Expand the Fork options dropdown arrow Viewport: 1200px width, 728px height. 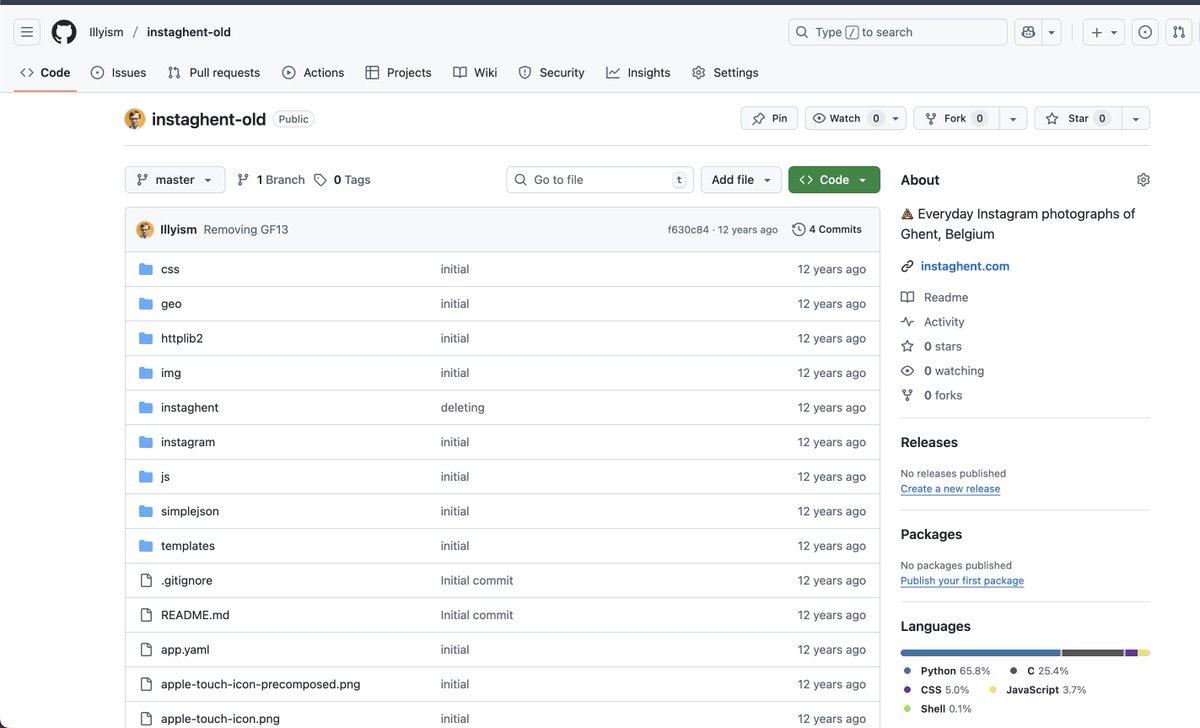pyautogui.click(x=1013, y=118)
